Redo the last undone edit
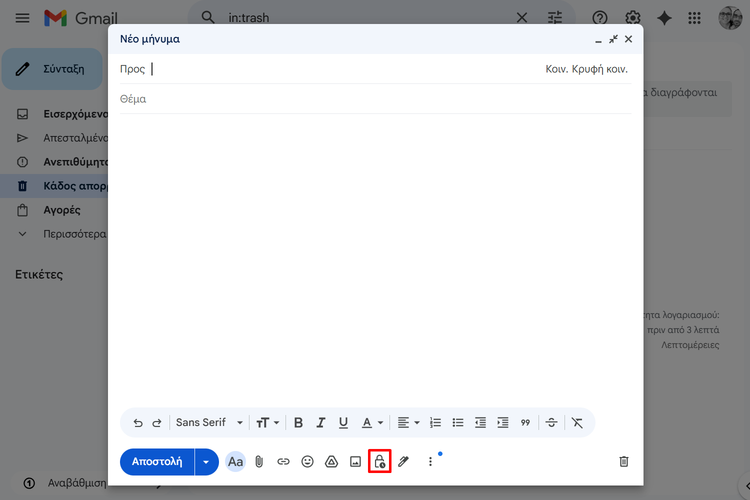This screenshot has height=500, width=750. (x=157, y=423)
